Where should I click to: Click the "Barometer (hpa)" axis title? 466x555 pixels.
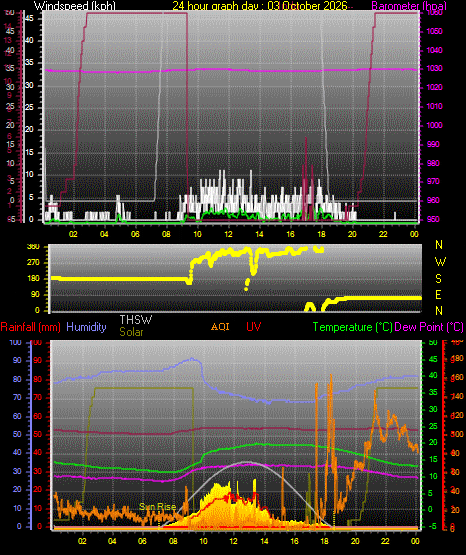(409, 6)
